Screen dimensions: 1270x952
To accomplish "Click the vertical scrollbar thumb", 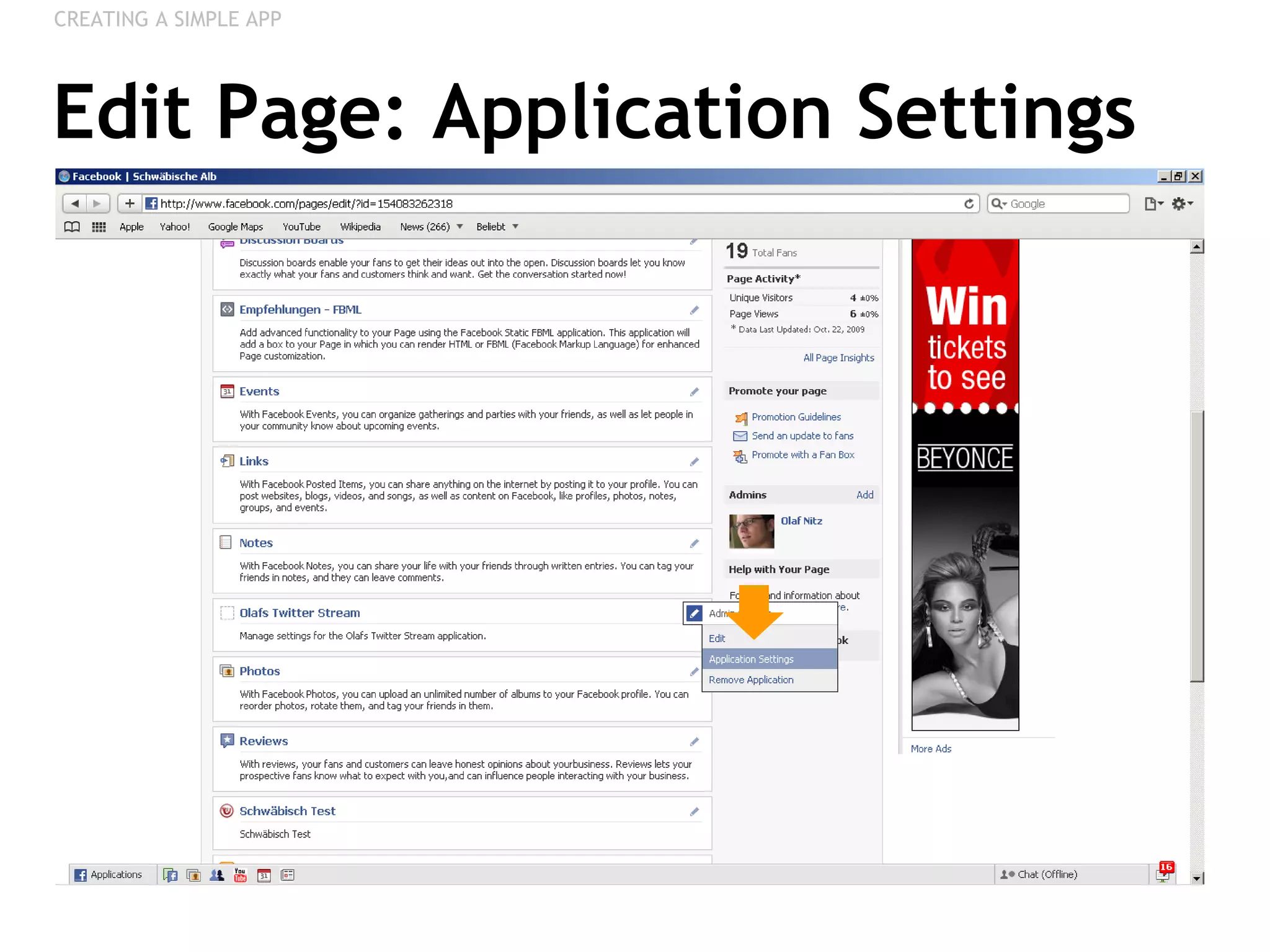I will 1197,546.
